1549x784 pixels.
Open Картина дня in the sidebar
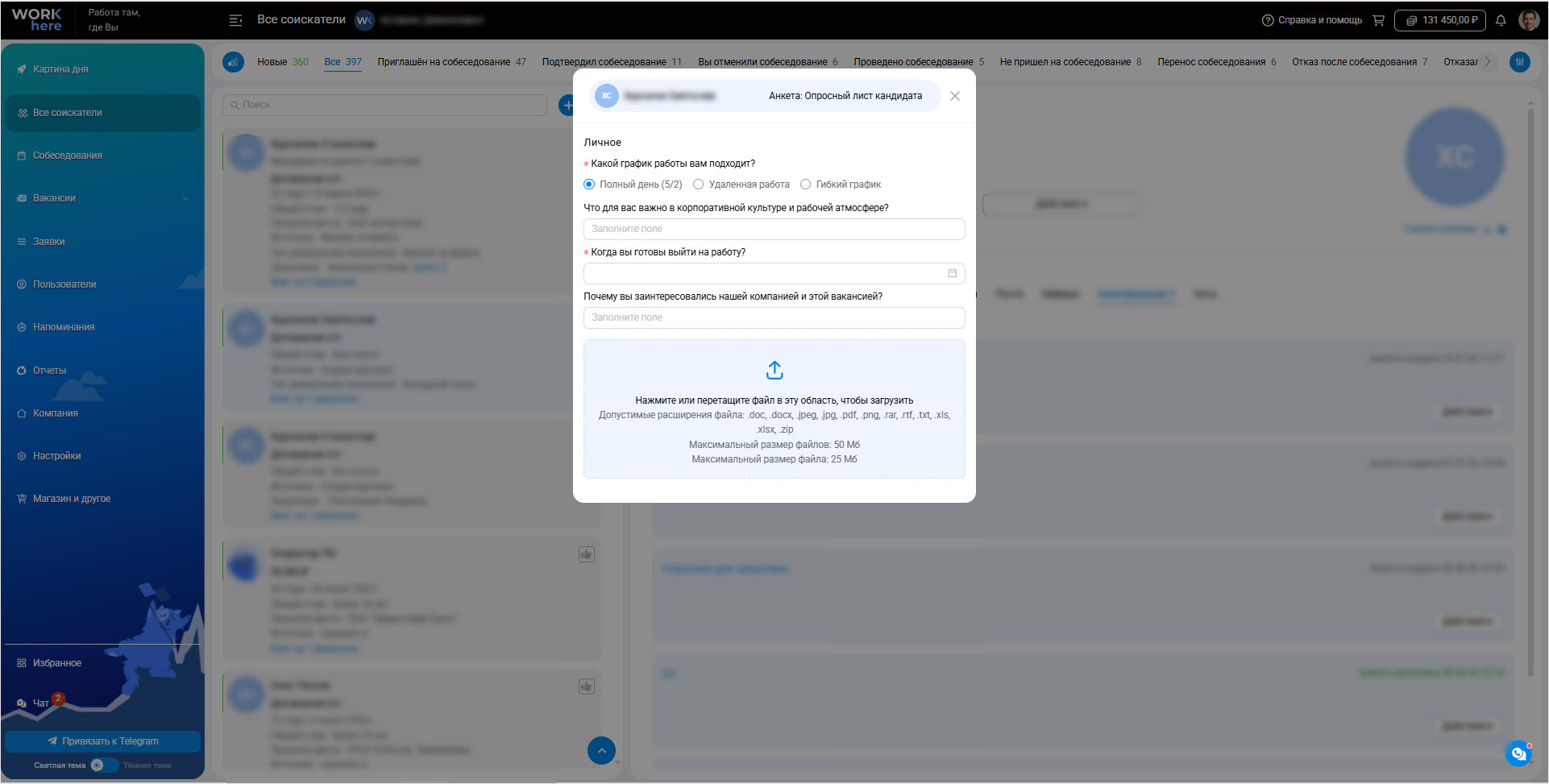102,69
